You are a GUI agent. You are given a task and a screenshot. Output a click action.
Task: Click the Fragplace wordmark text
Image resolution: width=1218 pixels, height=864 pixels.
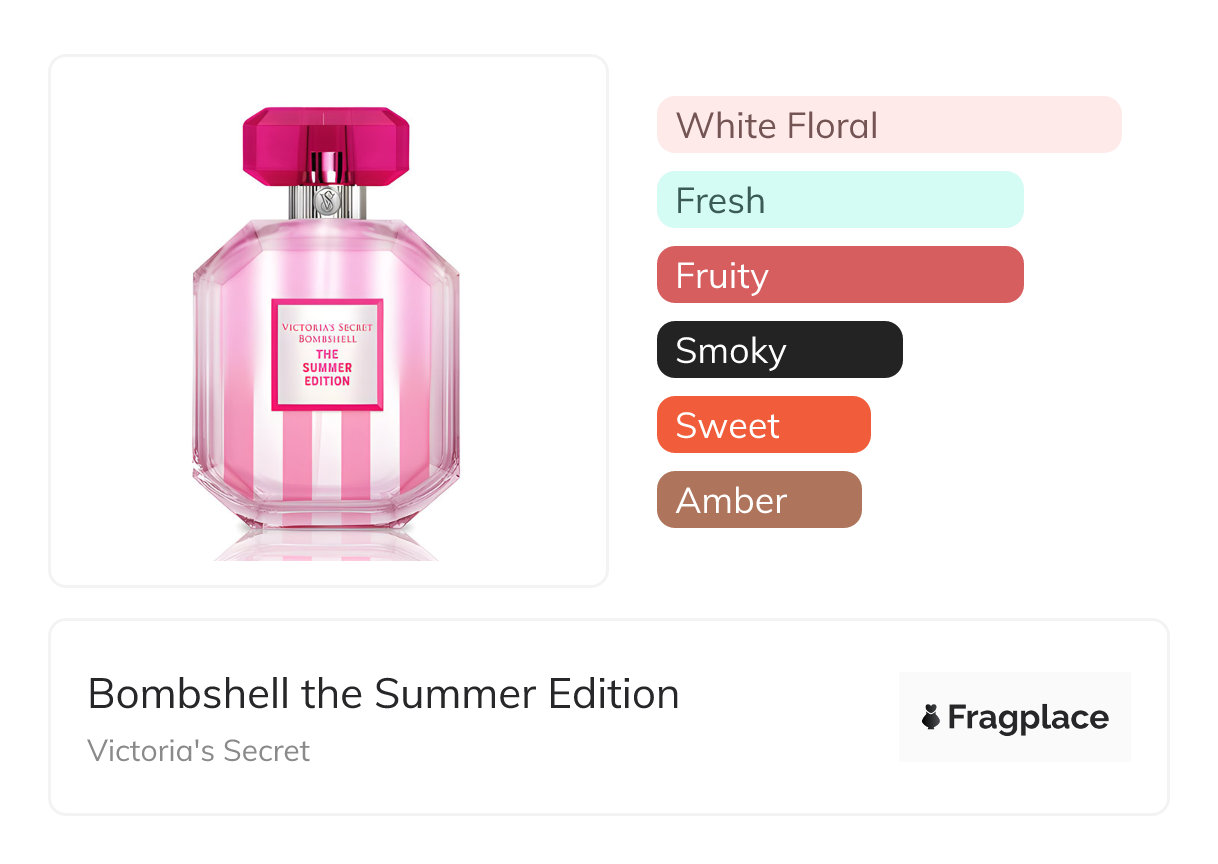1028,718
